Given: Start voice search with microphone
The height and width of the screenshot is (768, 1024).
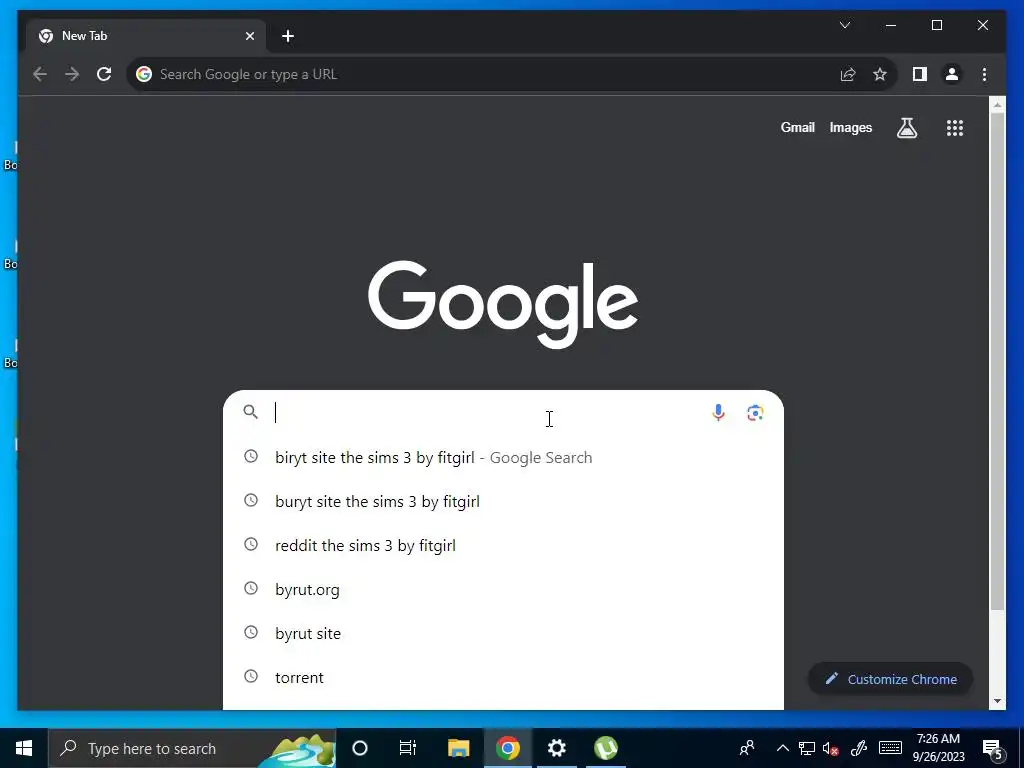Looking at the screenshot, I should (x=718, y=413).
